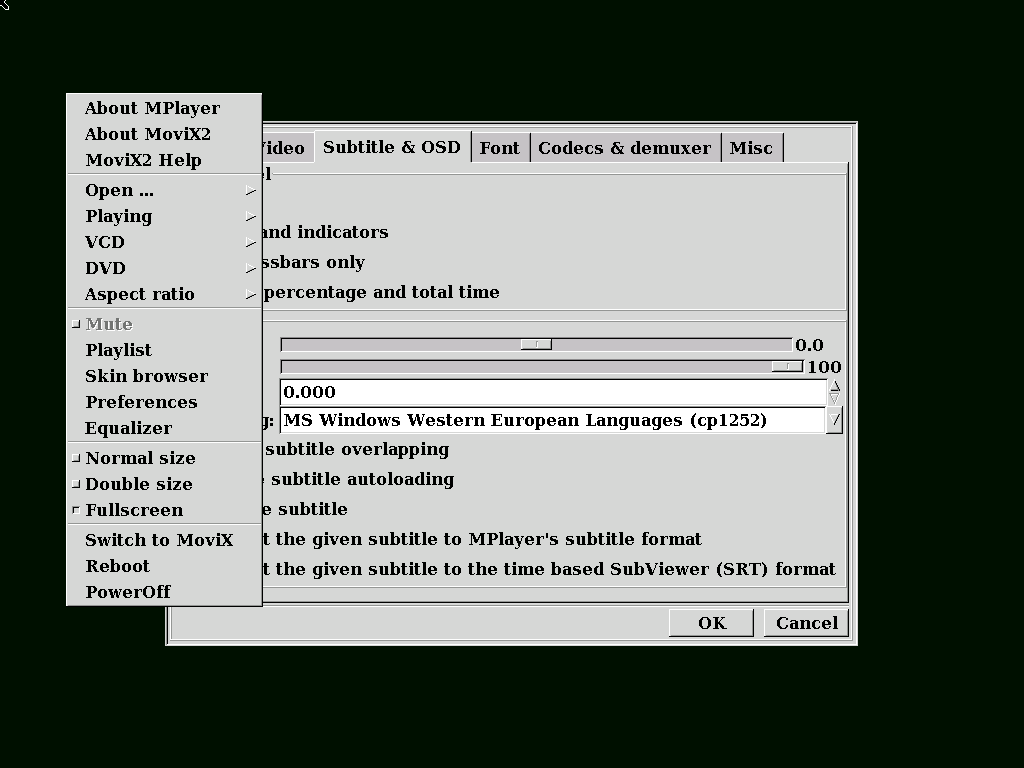Toggle the Mute menu checkbox
This screenshot has width=1024, height=768.
164,325
